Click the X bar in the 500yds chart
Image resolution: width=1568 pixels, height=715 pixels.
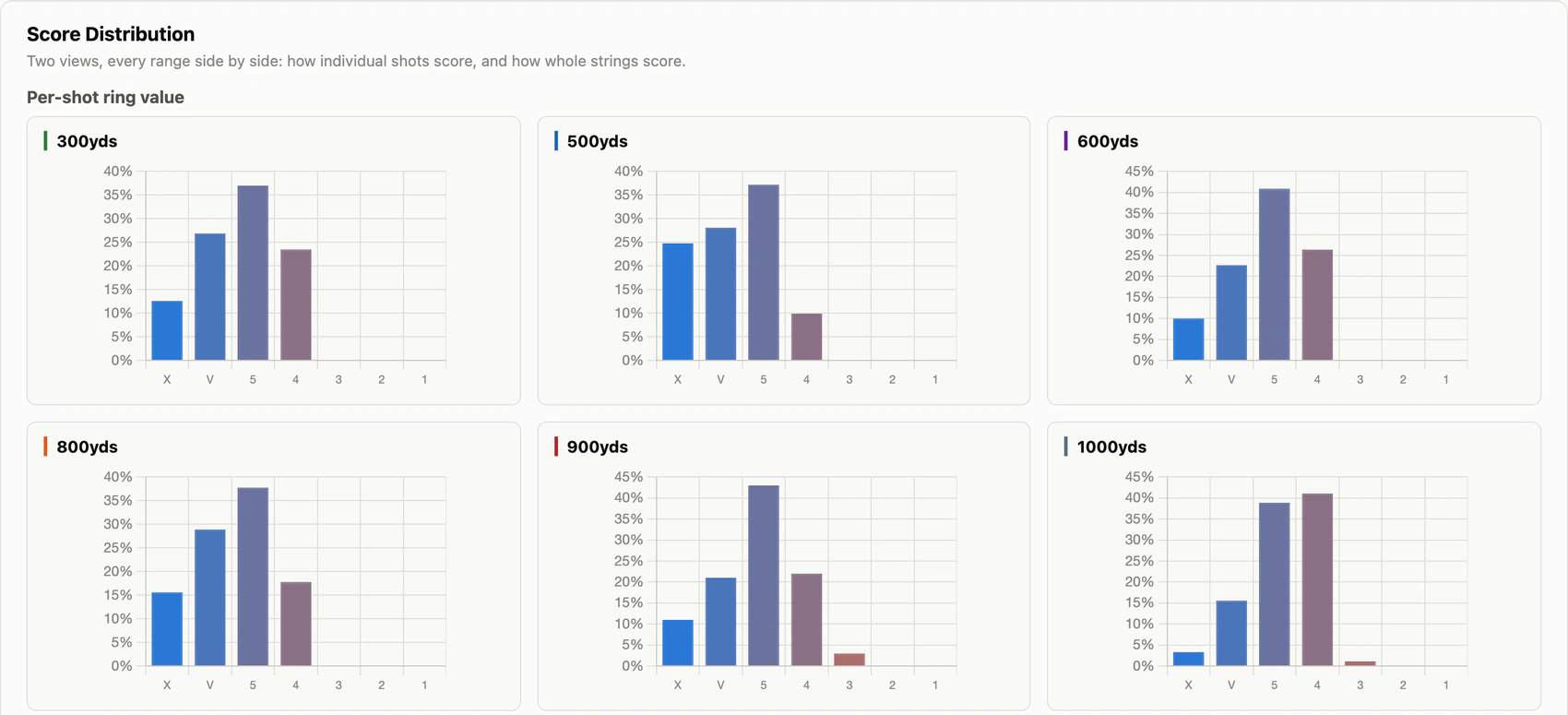tap(678, 302)
